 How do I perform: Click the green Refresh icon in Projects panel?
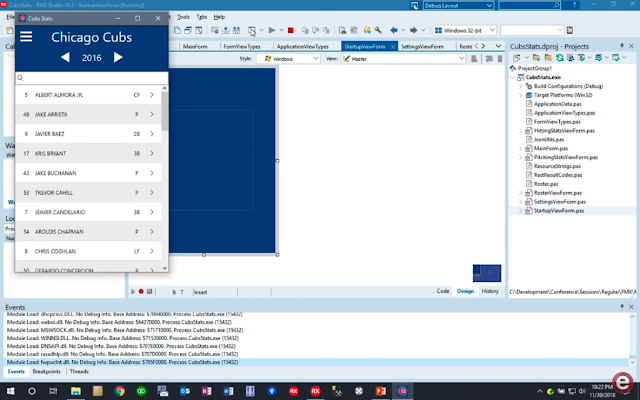tap(560, 58)
